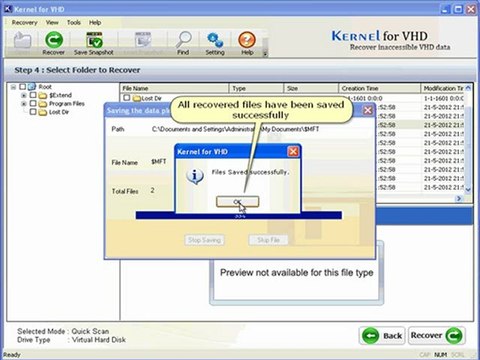This screenshot has height=360, width=480.
Task: Click OK in Files Saved dialog
Action: point(237,202)
